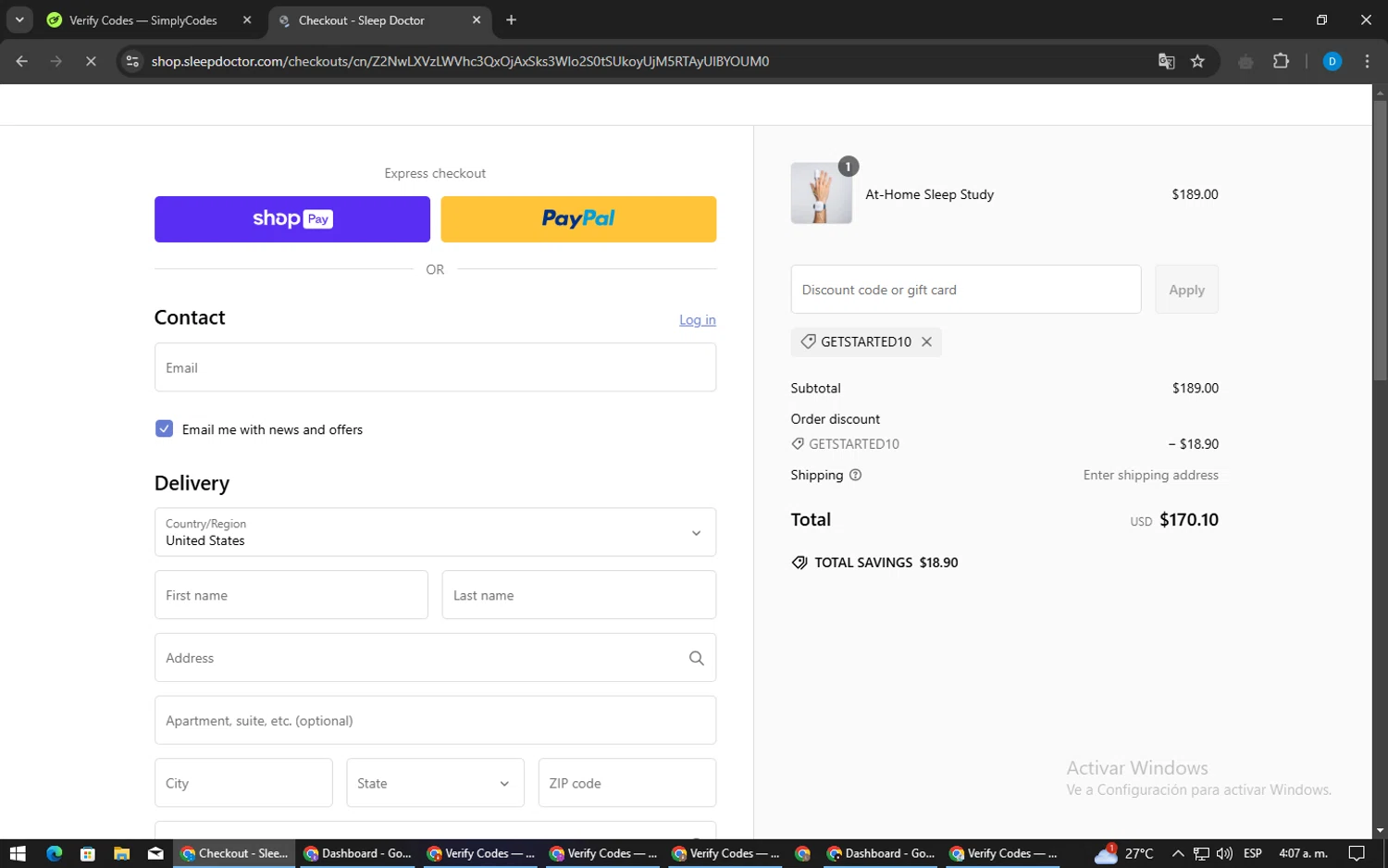The width and height of the screenshot is (1388, 868).
Task: Click weather widget showing 27°C
Action: [x=1124, y=853]
